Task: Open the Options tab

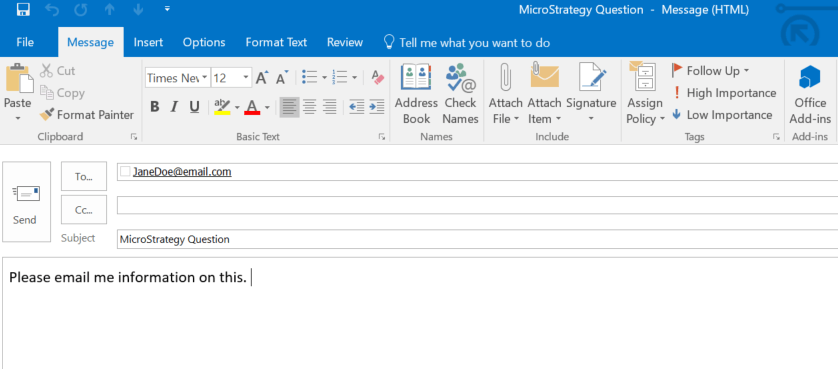Action: (204, 42)
